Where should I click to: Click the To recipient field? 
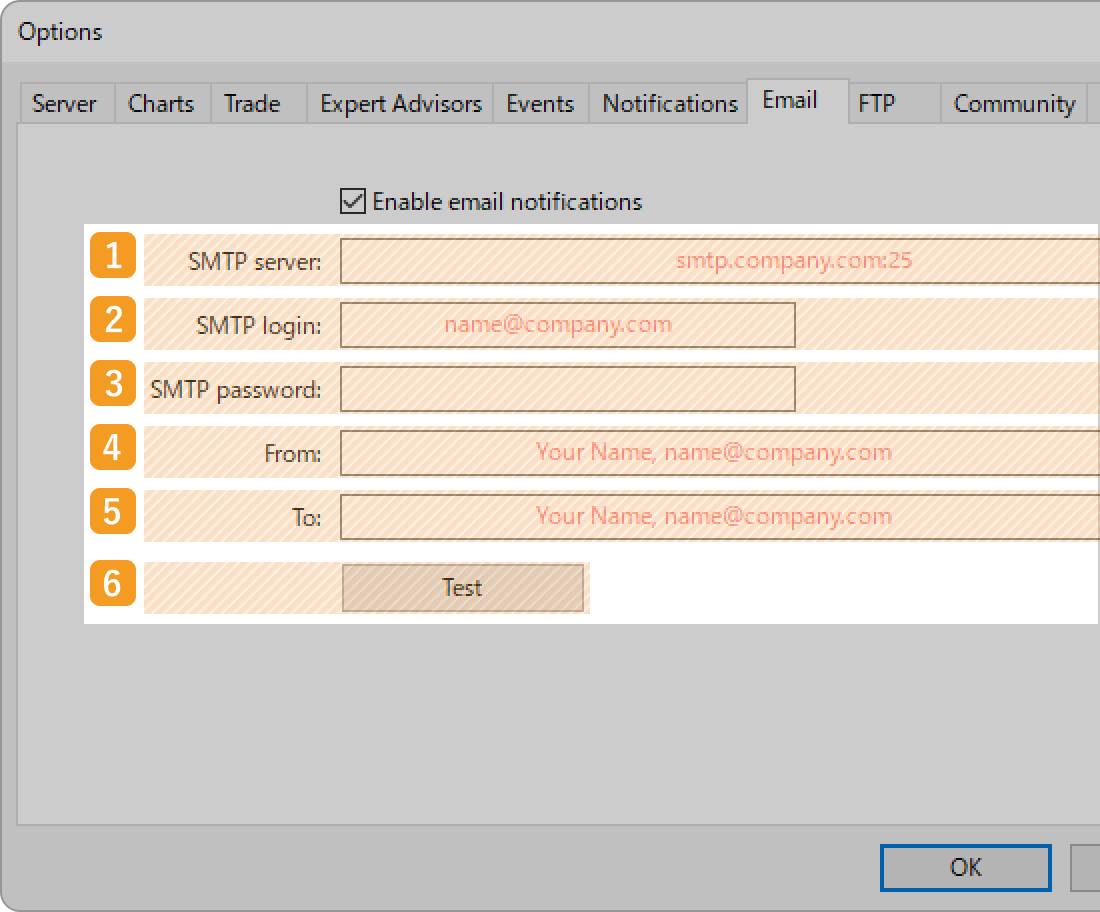pyautogui.click(x=700, y=517)
